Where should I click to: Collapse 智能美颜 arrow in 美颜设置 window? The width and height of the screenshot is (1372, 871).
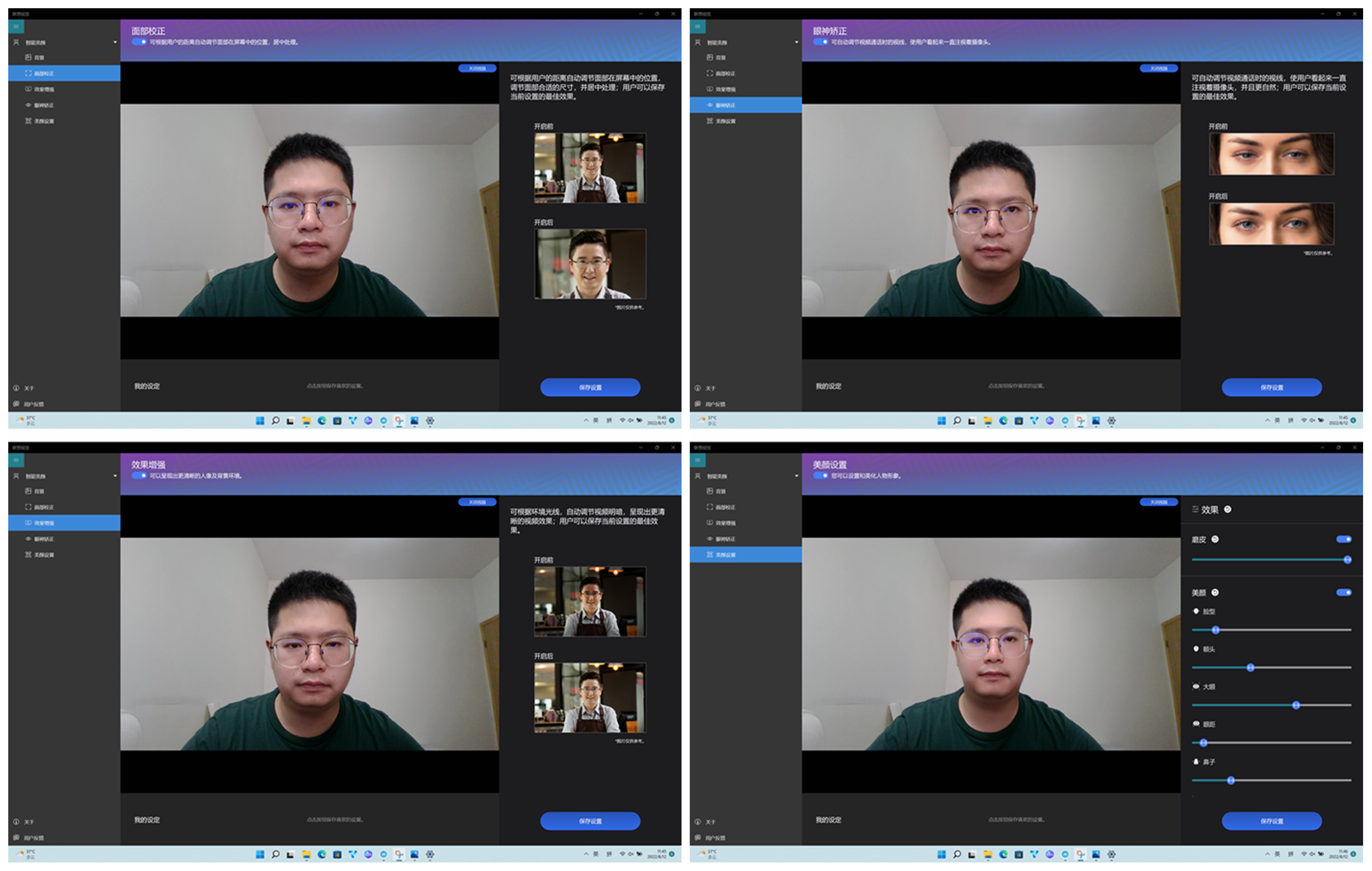coord(796,476)
